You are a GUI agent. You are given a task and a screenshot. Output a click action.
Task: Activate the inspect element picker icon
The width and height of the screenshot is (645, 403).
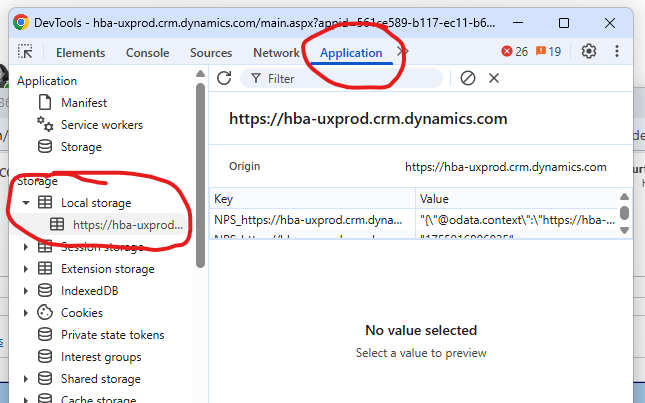click(x=25, y=52)
